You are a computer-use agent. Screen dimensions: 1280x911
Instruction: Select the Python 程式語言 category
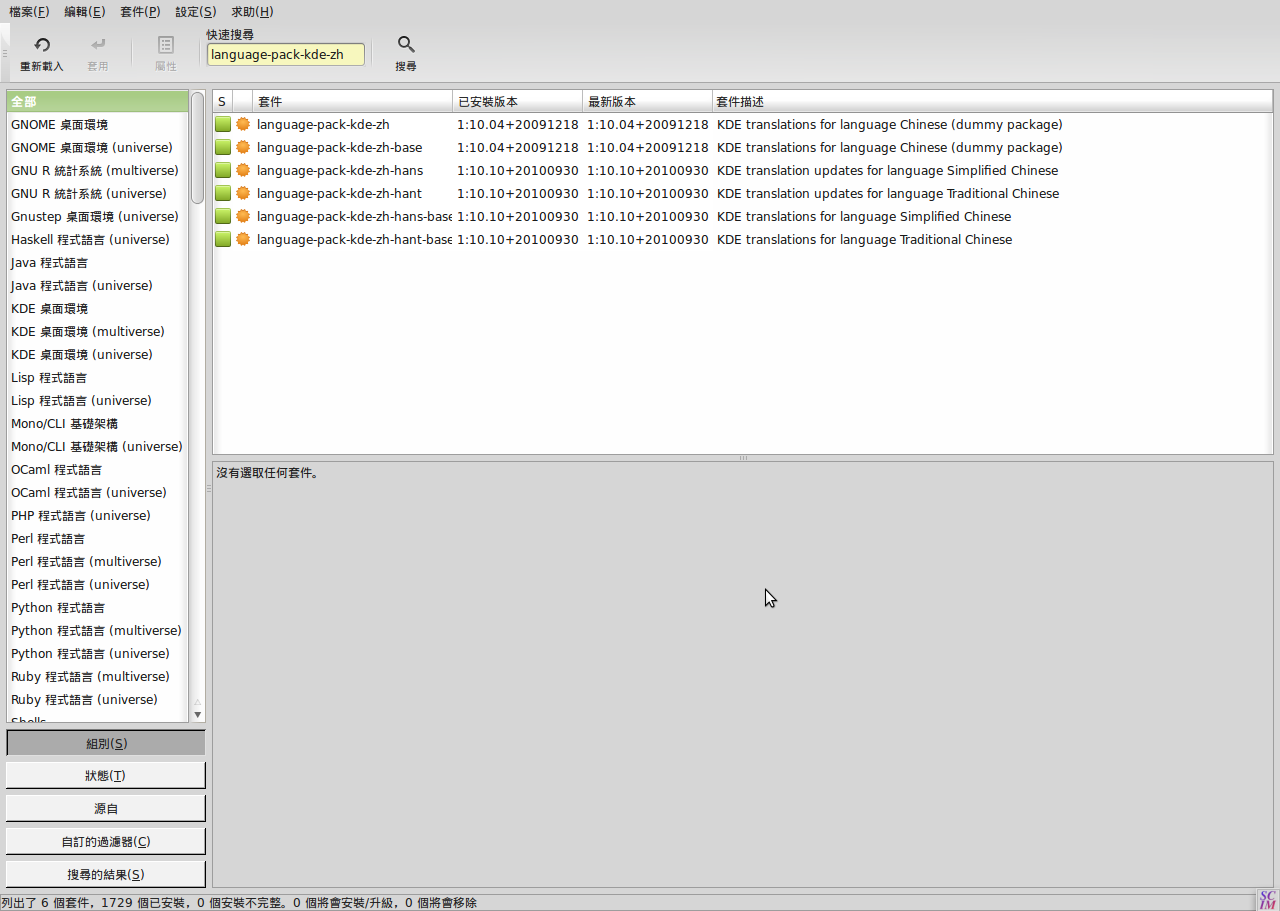tap(97, 608)
